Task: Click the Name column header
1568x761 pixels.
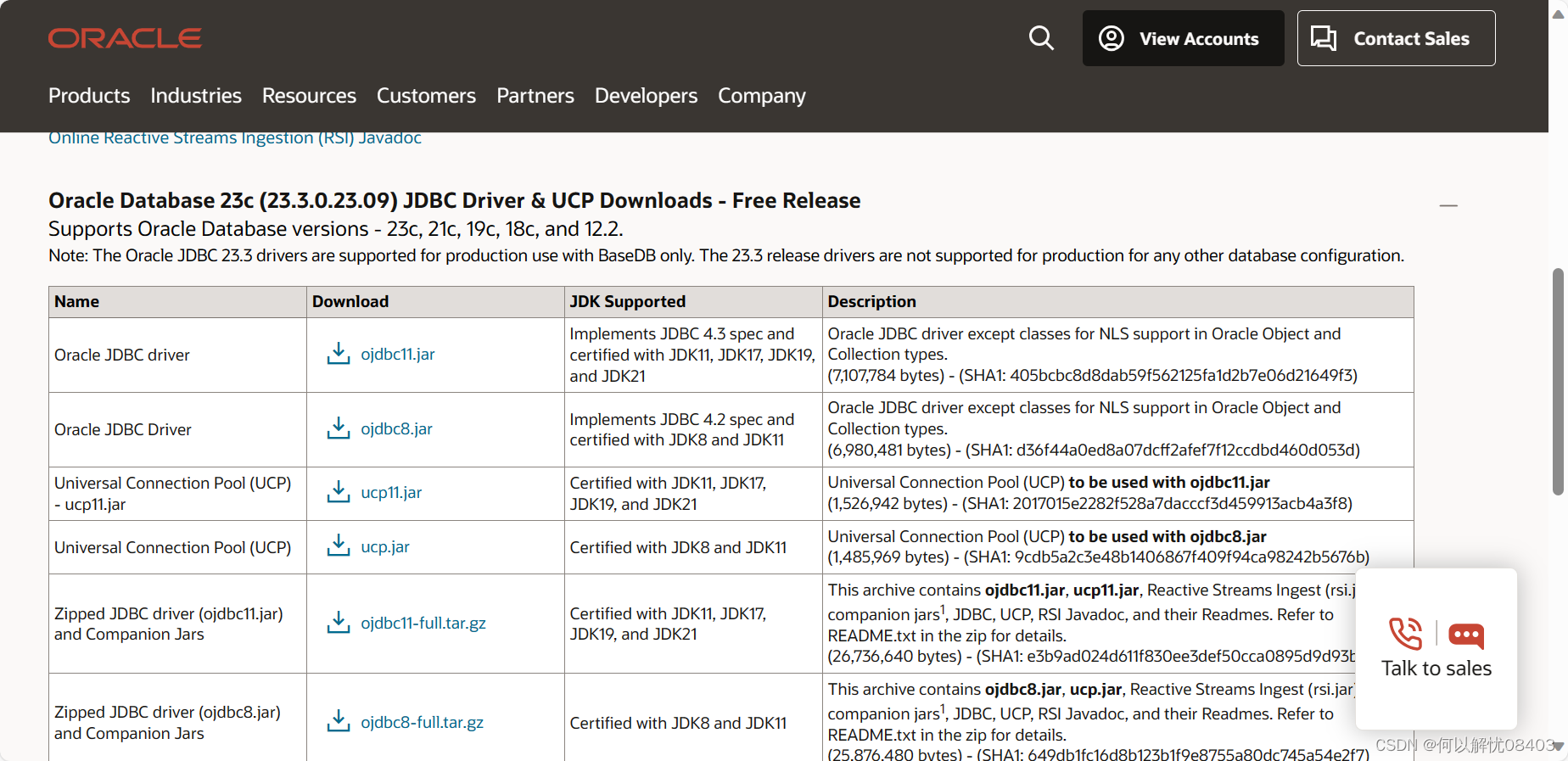Action: [x=177, y=302]
